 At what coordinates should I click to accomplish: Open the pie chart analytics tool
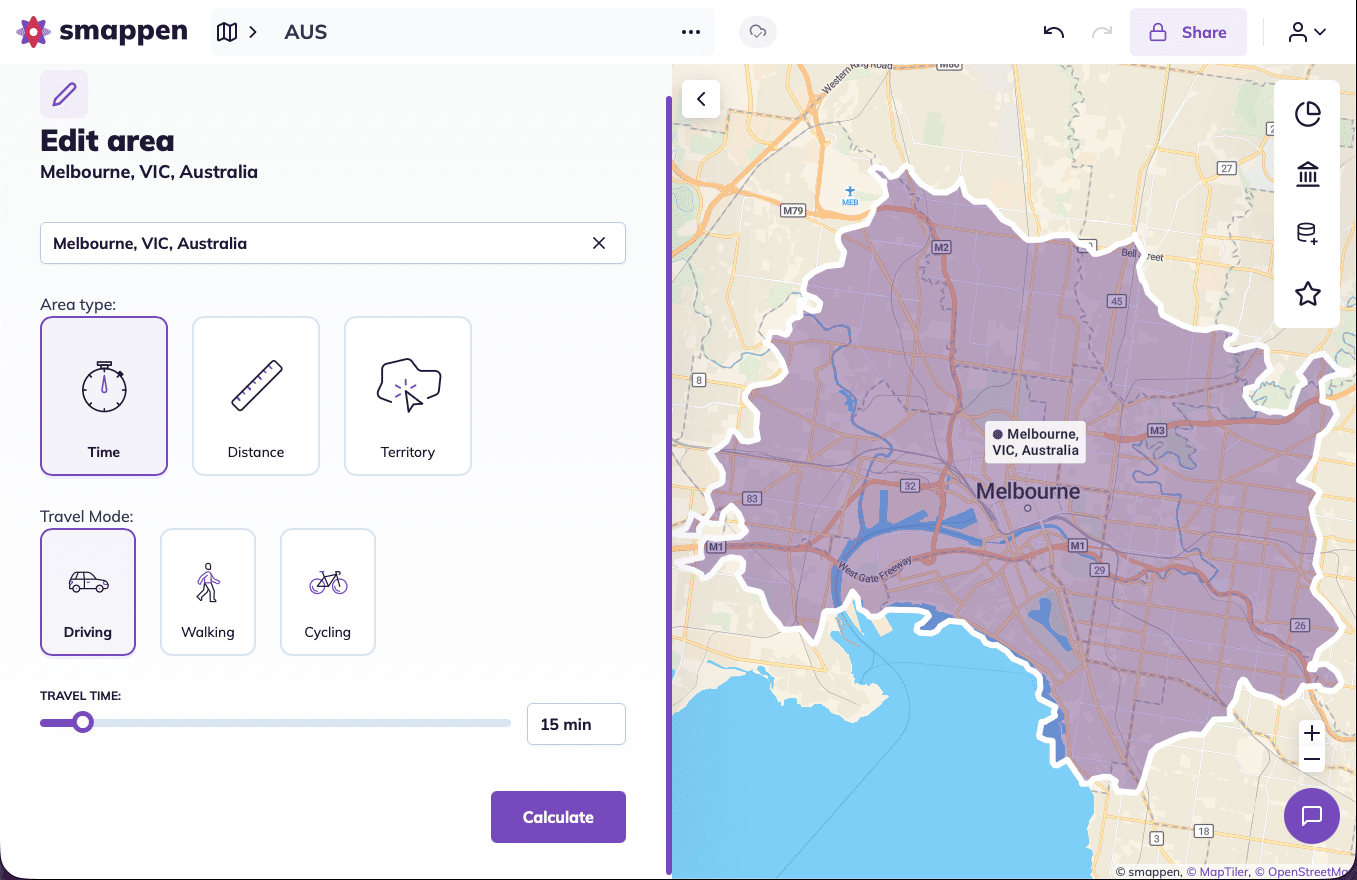pos(1307,115)
